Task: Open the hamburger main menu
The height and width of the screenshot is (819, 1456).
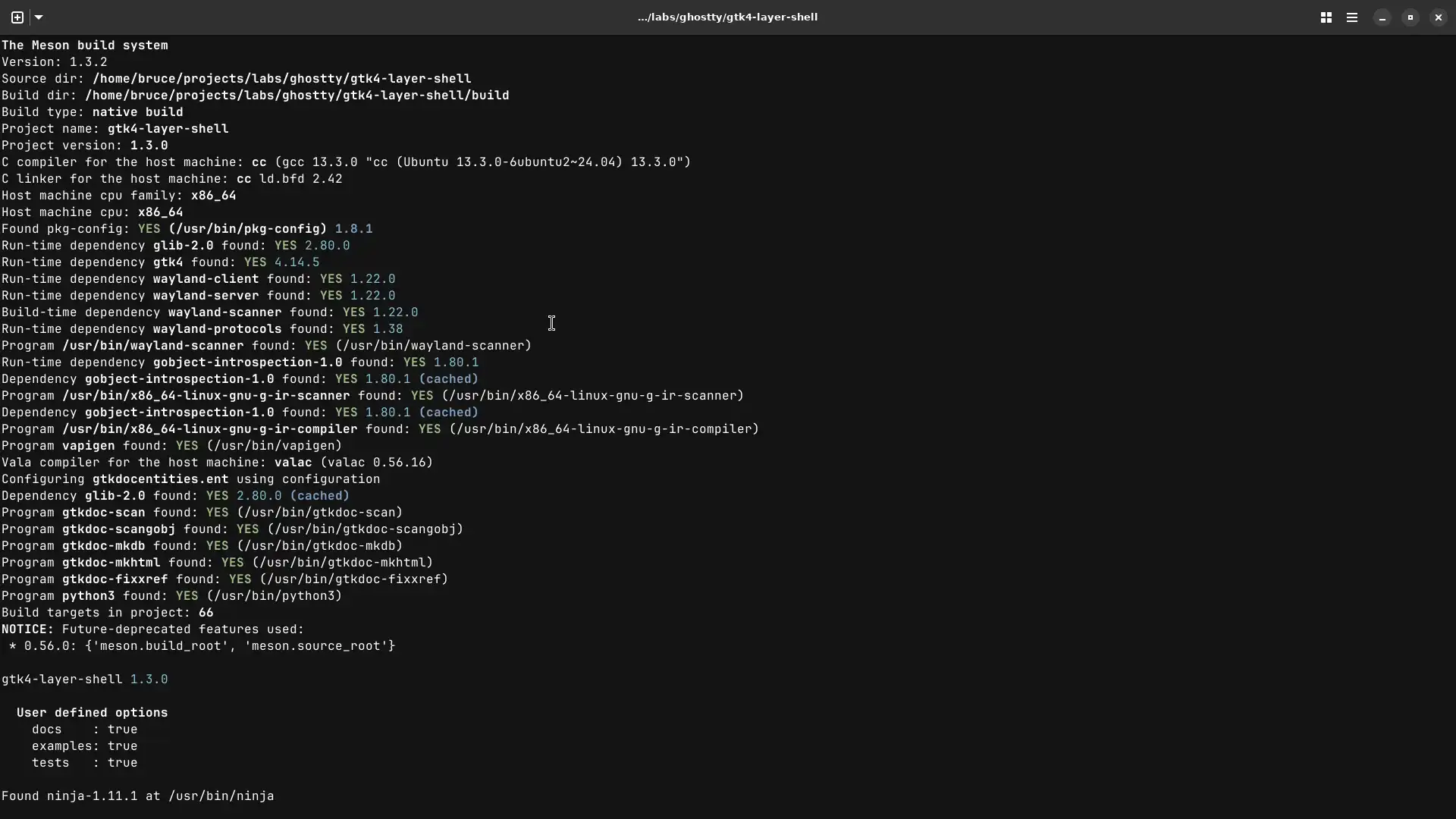Action: coord(1353,17)
